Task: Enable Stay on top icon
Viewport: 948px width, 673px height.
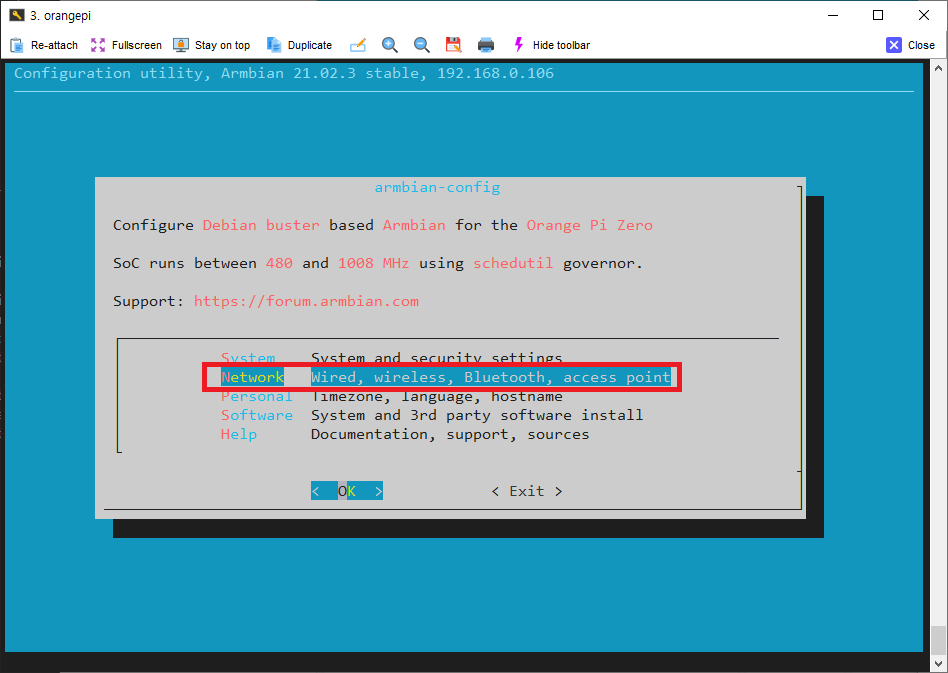Action: [181, 45]
